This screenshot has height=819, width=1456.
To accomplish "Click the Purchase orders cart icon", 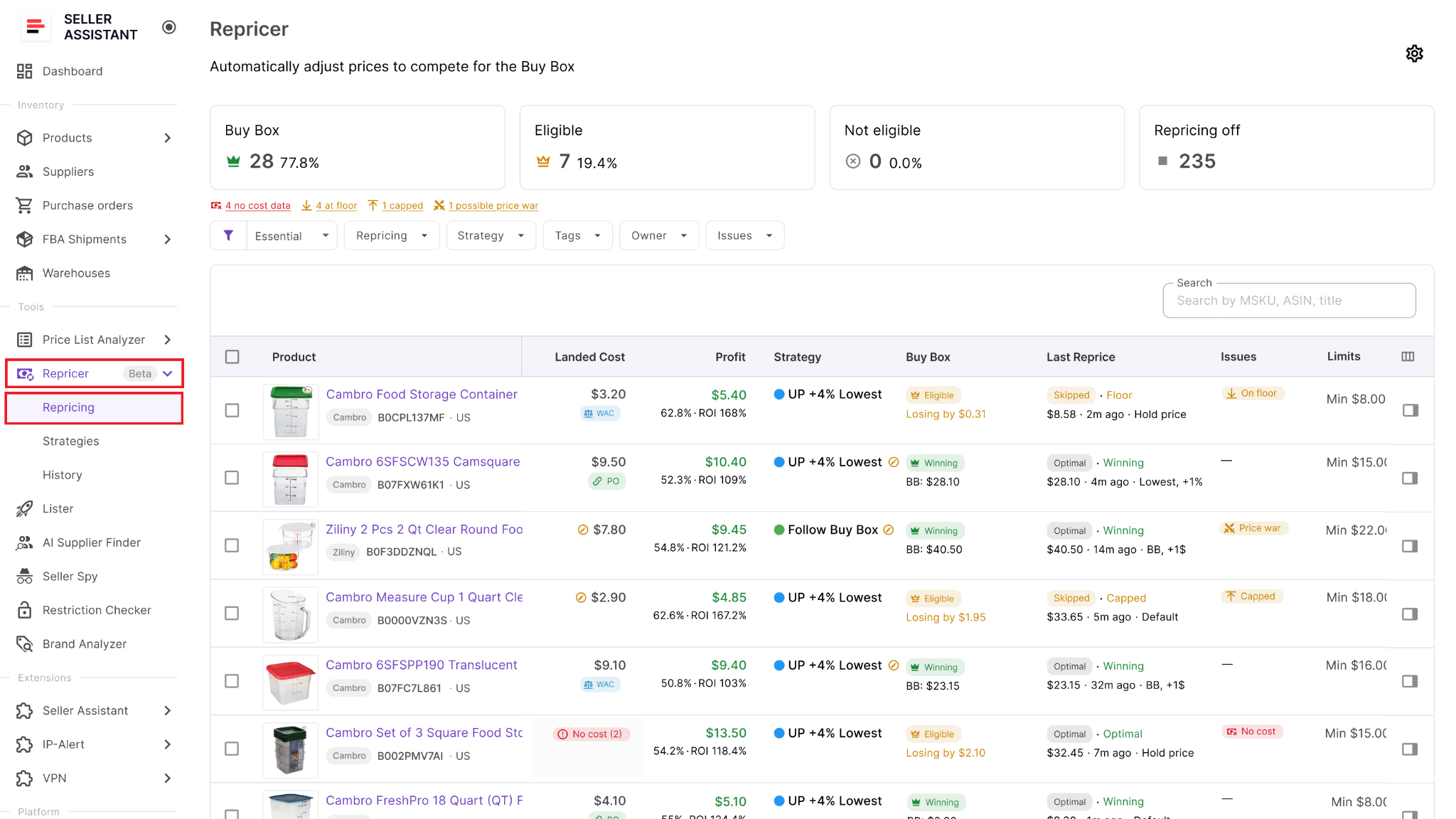I will [25, 205].
